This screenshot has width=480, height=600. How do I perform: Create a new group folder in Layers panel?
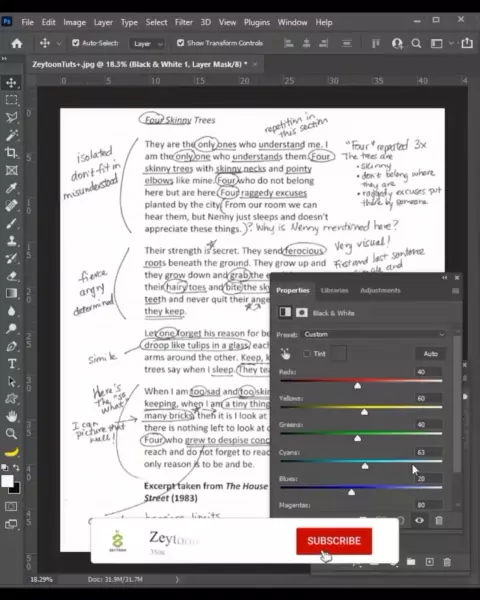411,562
